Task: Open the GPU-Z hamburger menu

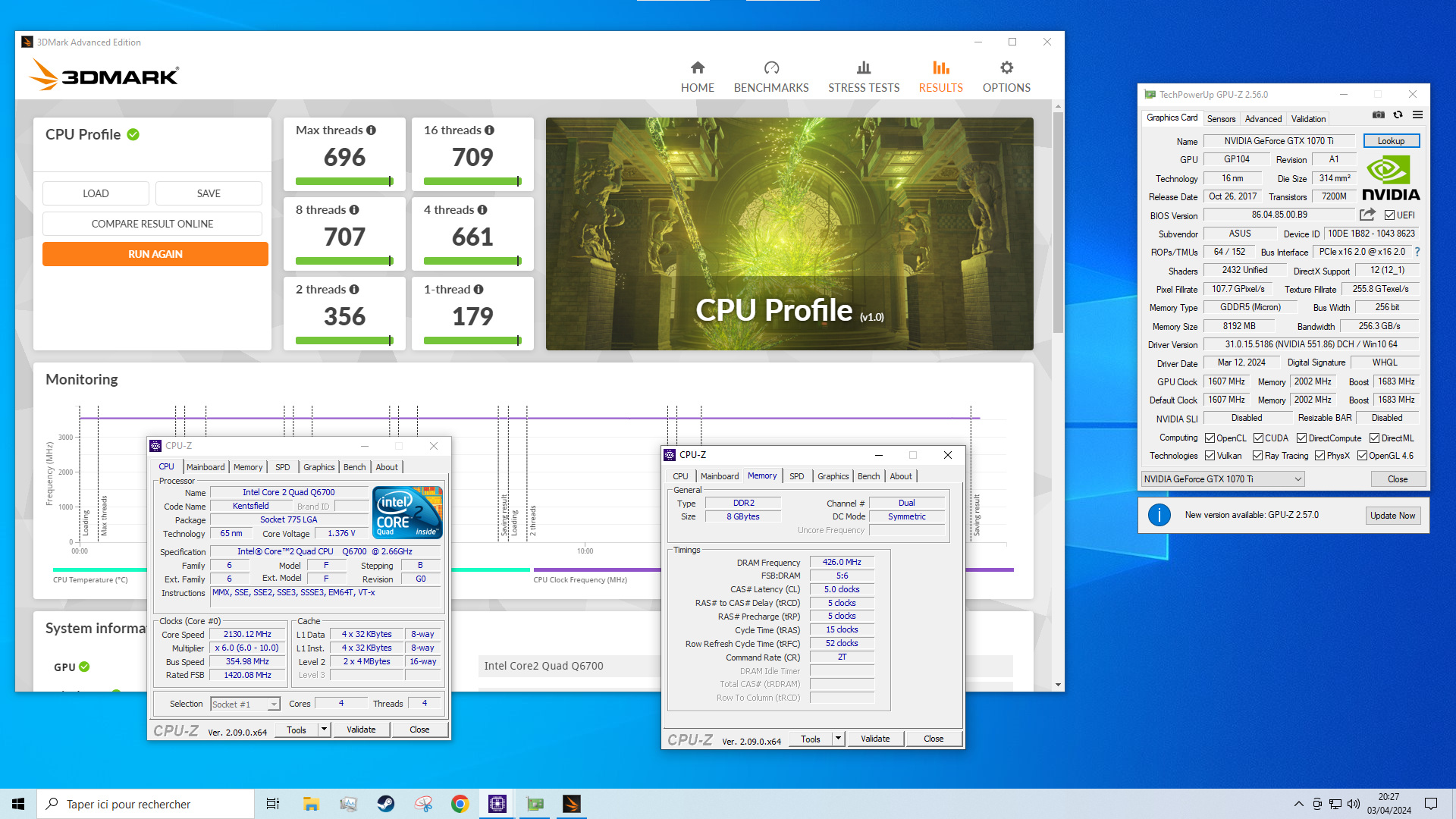Action: point(1417,115)
